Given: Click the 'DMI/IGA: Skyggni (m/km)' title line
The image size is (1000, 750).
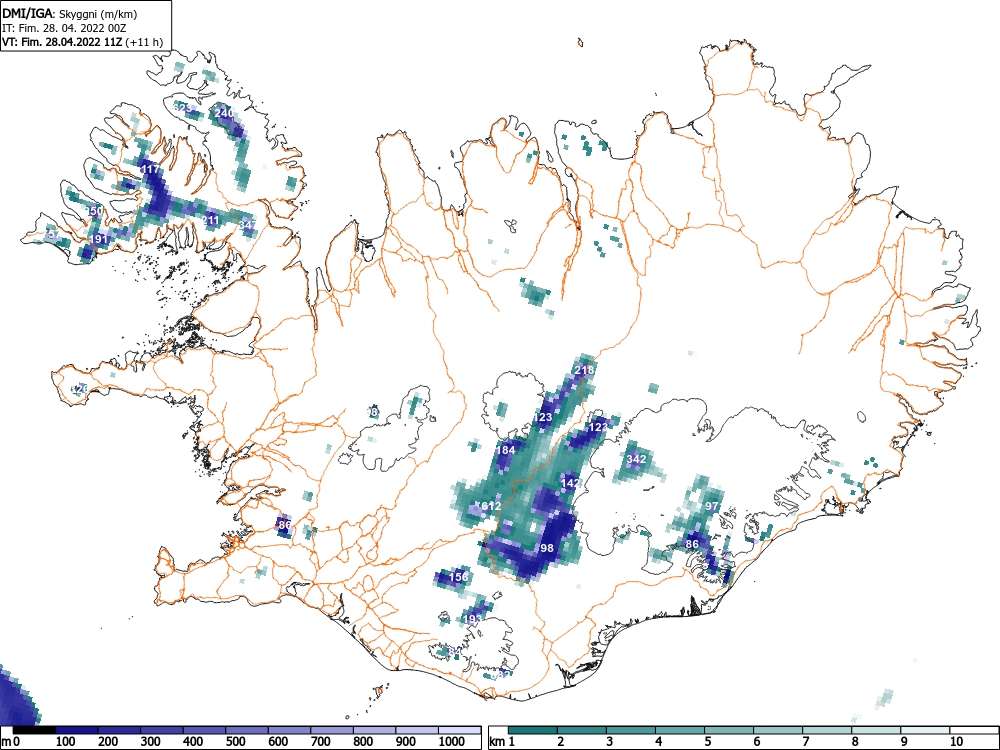Looking at the screenshot, I should 70,13.
